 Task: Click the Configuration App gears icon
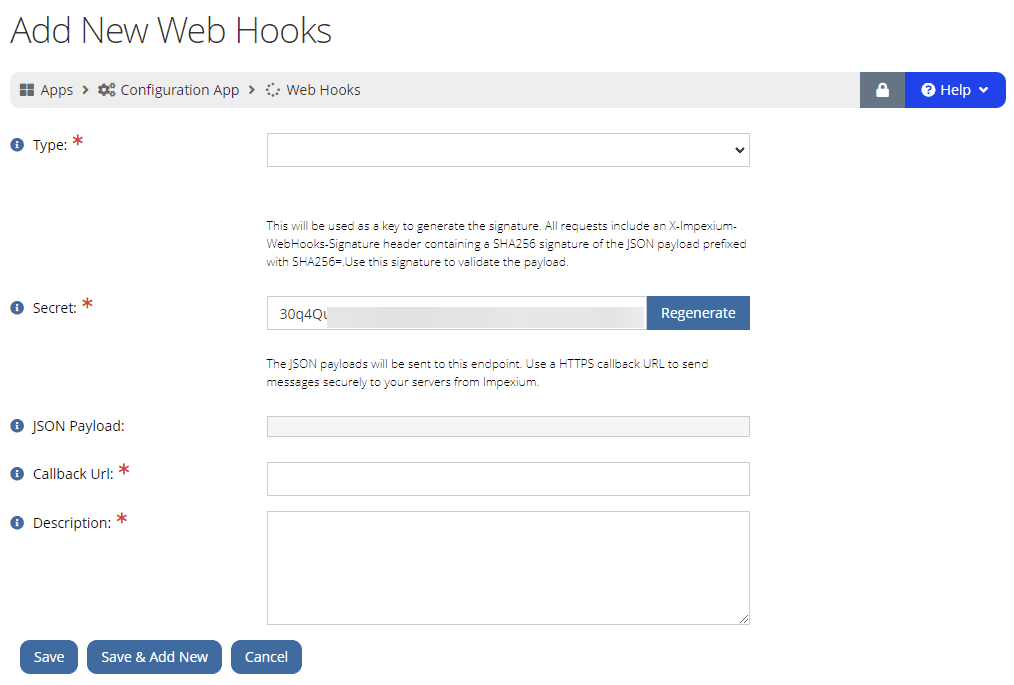coord(106,90)
